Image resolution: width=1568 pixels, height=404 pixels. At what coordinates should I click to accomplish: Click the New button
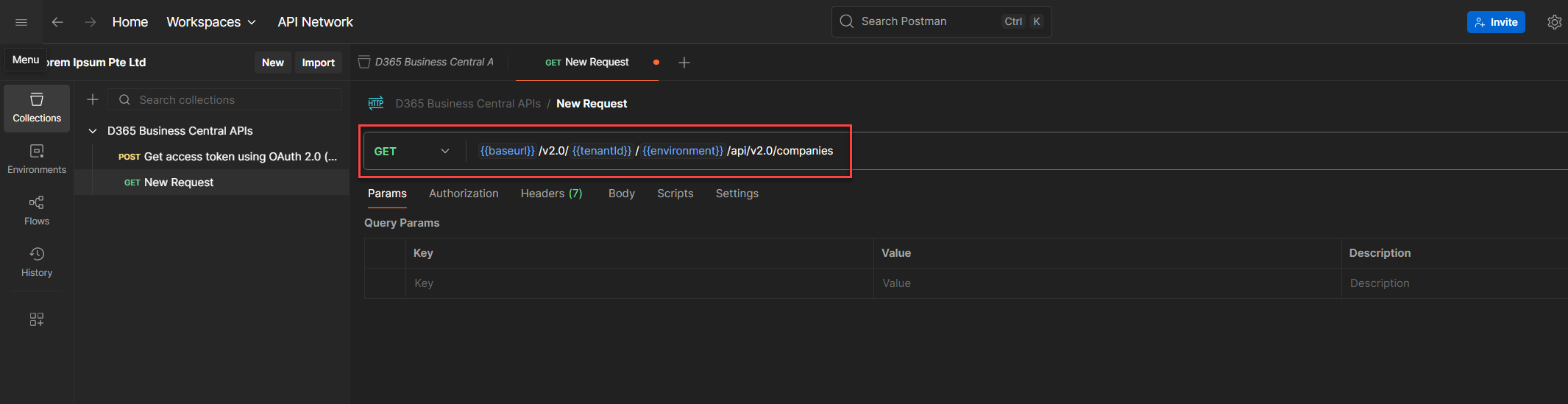(273, 63)
